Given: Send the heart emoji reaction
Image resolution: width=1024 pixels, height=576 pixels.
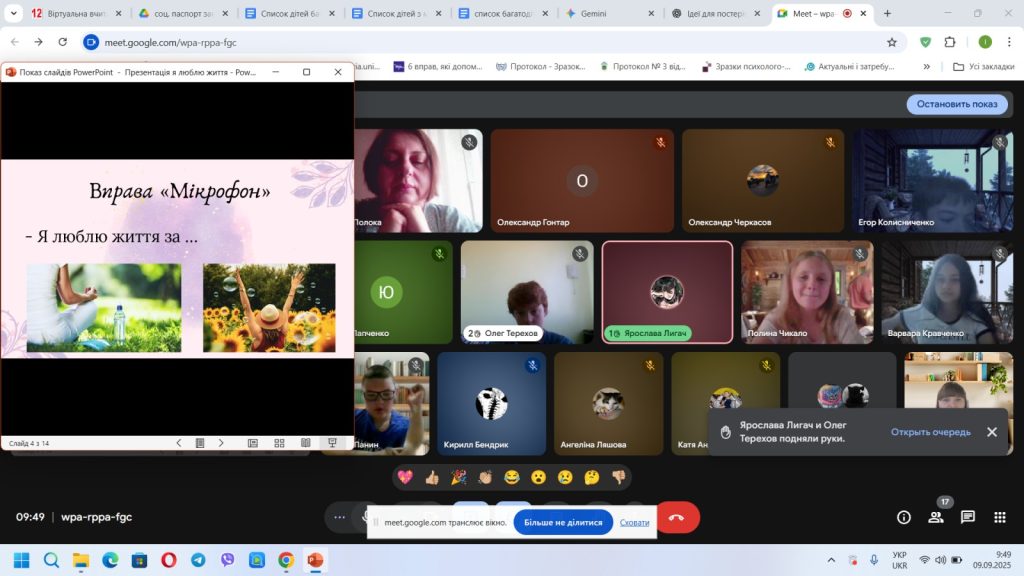Looking at the screenshot, I should tap(405, 477).
